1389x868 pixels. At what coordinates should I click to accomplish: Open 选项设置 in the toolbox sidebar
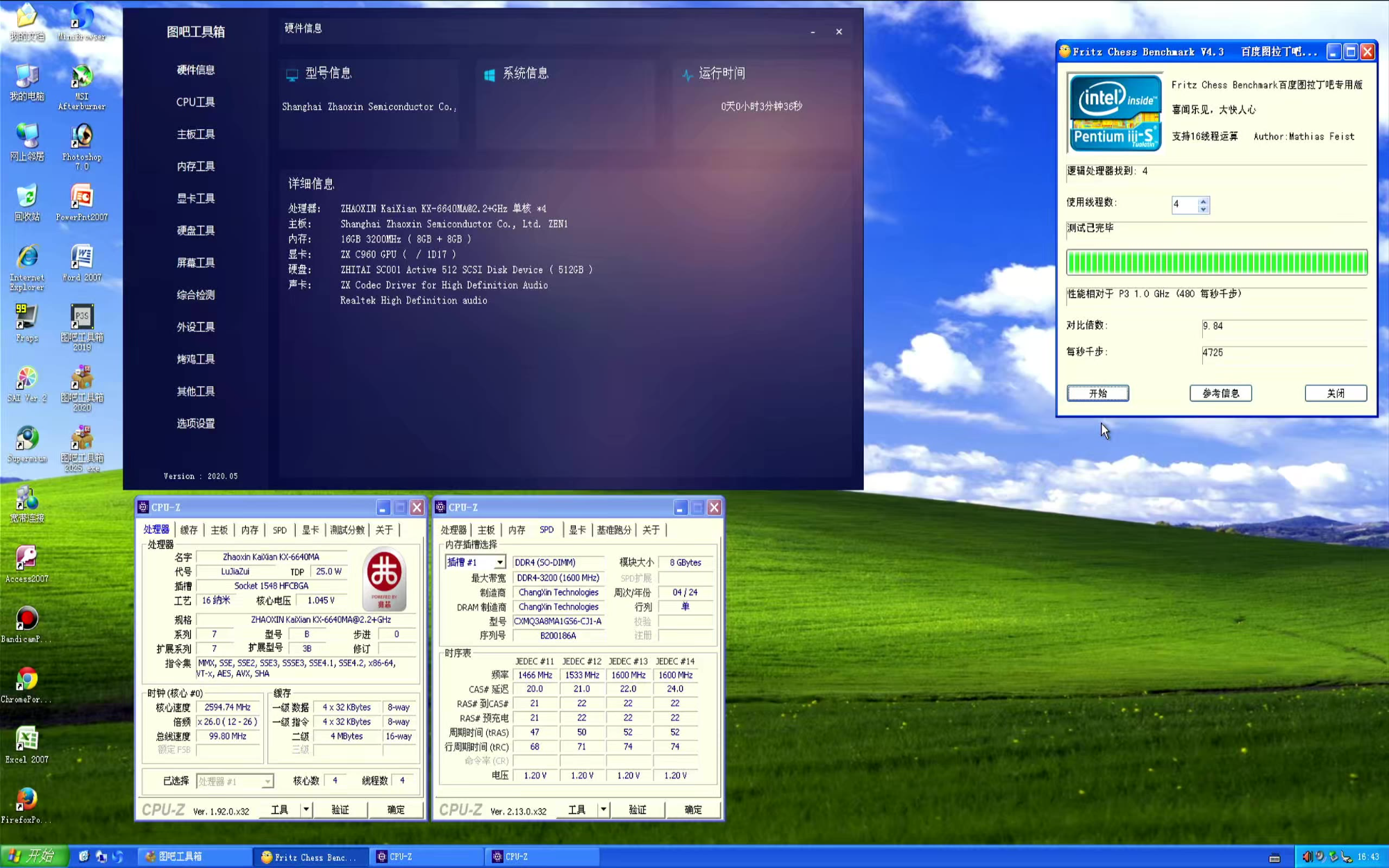pyautogui.click(x=195, y=424)
